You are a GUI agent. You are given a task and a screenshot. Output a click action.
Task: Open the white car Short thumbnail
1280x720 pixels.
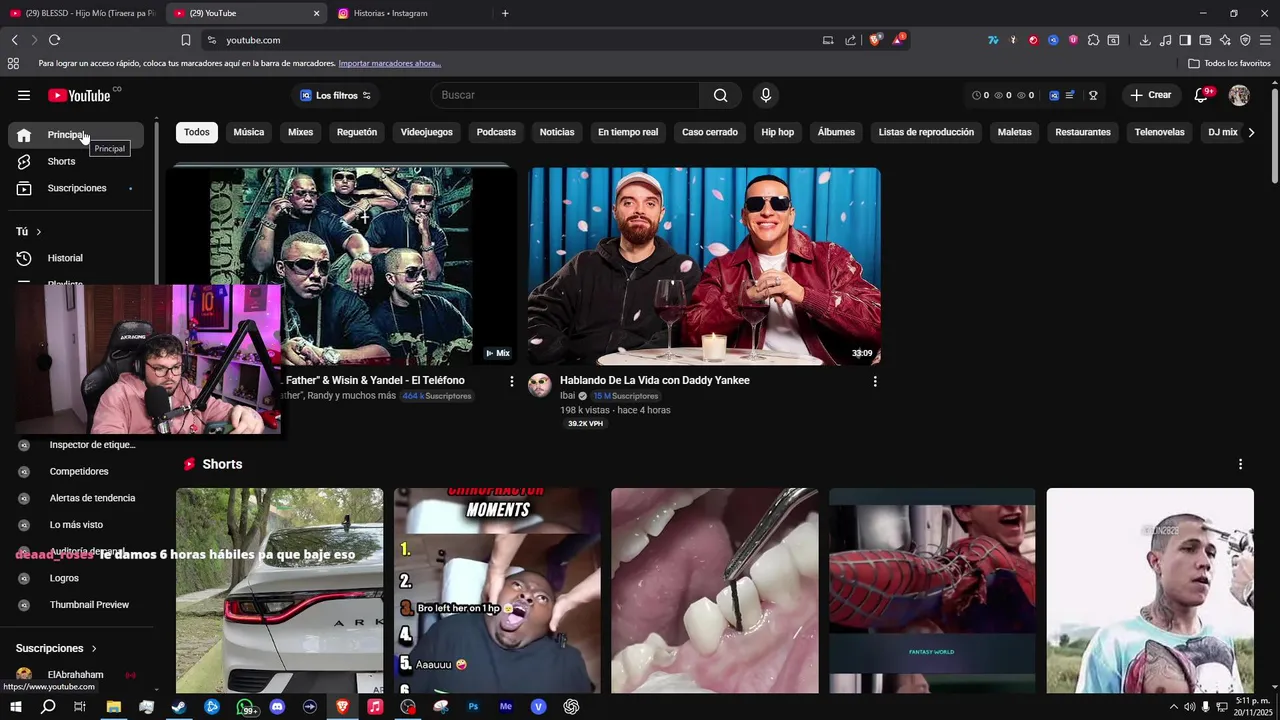point(279,590)
